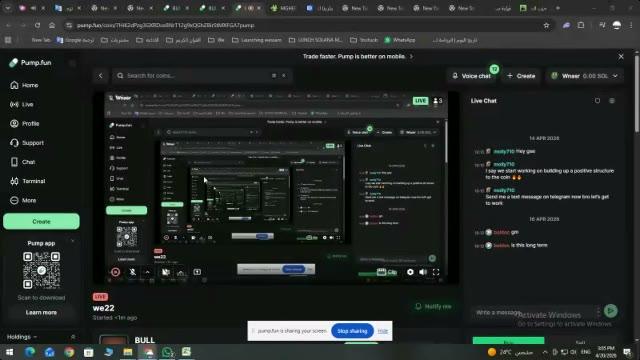Open the Live section in sidebar
Image resolution: width=640 pixels, height=360 pixels.
click(x=22, y=104)
